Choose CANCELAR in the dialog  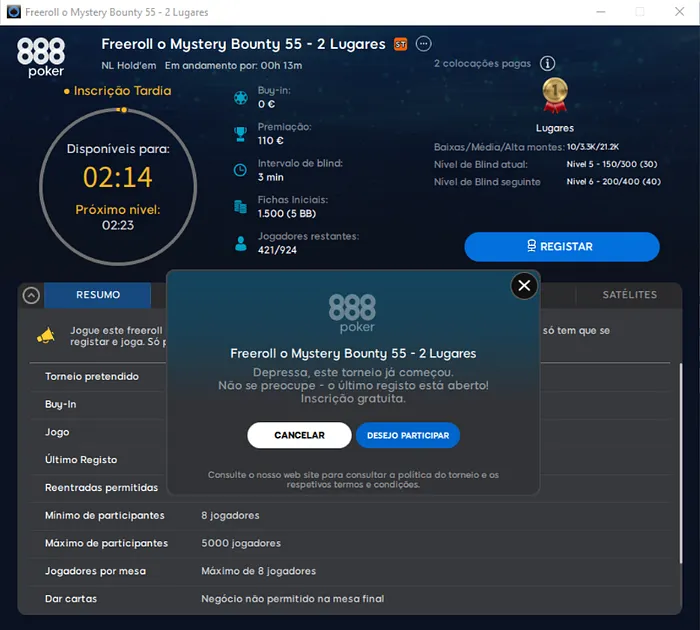[x=299, y=435]
